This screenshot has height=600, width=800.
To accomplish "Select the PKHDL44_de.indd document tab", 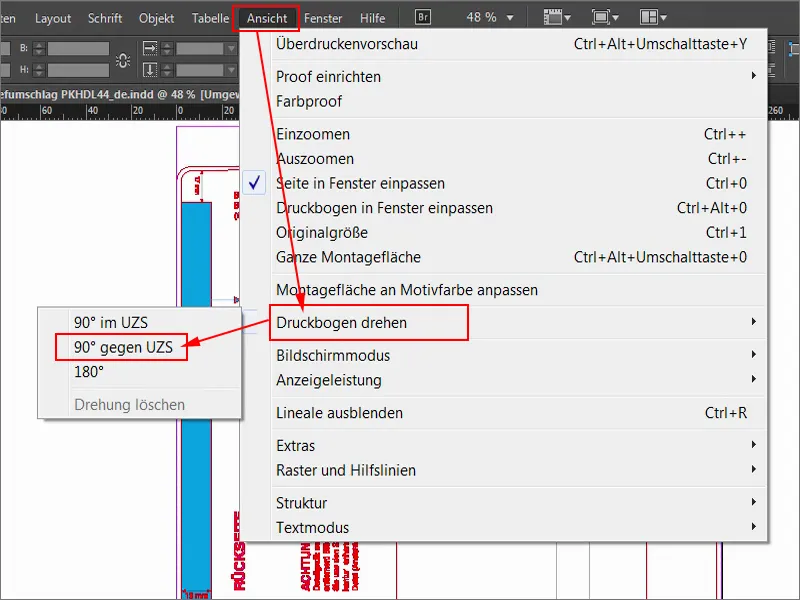I will click(119, 94).
